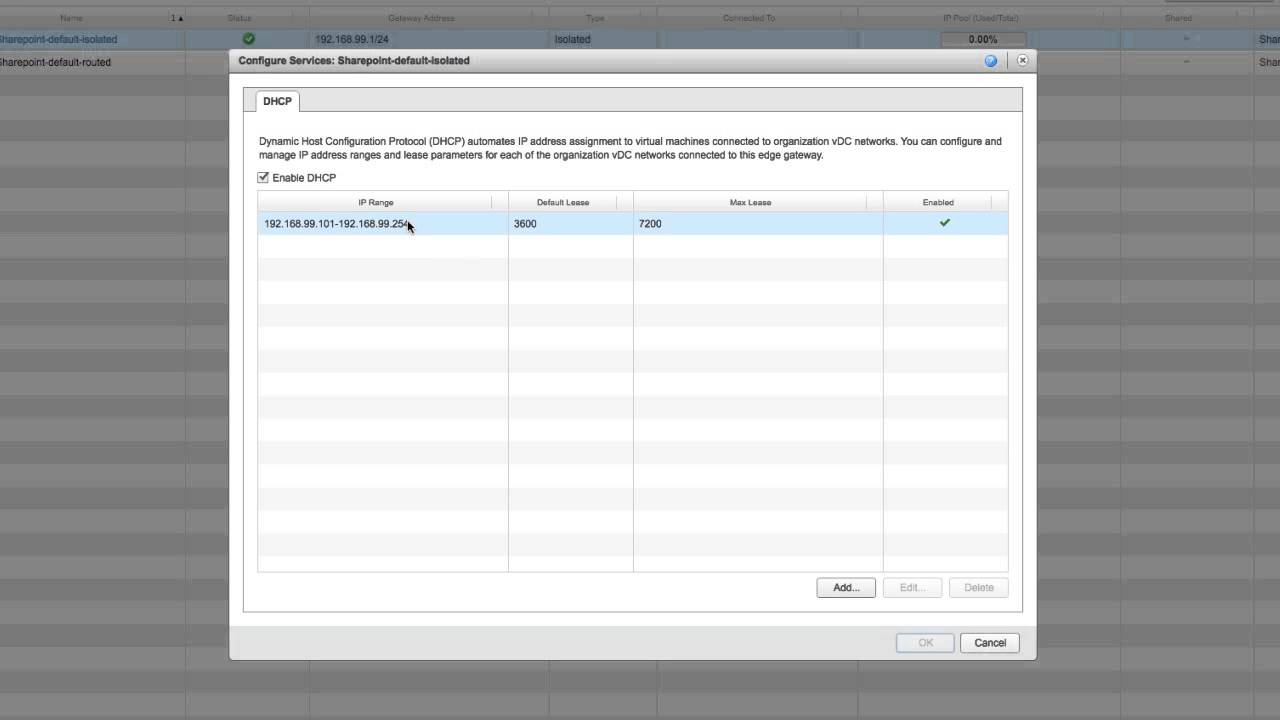Click the Edit... button
Image resolution: width=1280 pixels, height=720 pixels.
click(x=912, y=587)
